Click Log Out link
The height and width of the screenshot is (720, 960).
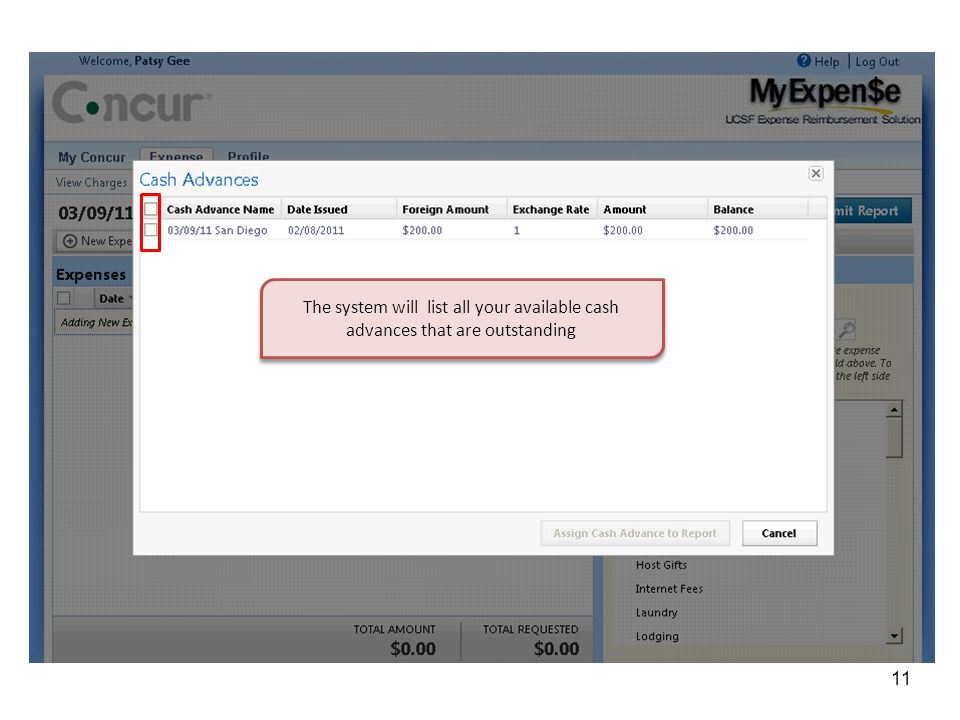click(x=877, y=62)
